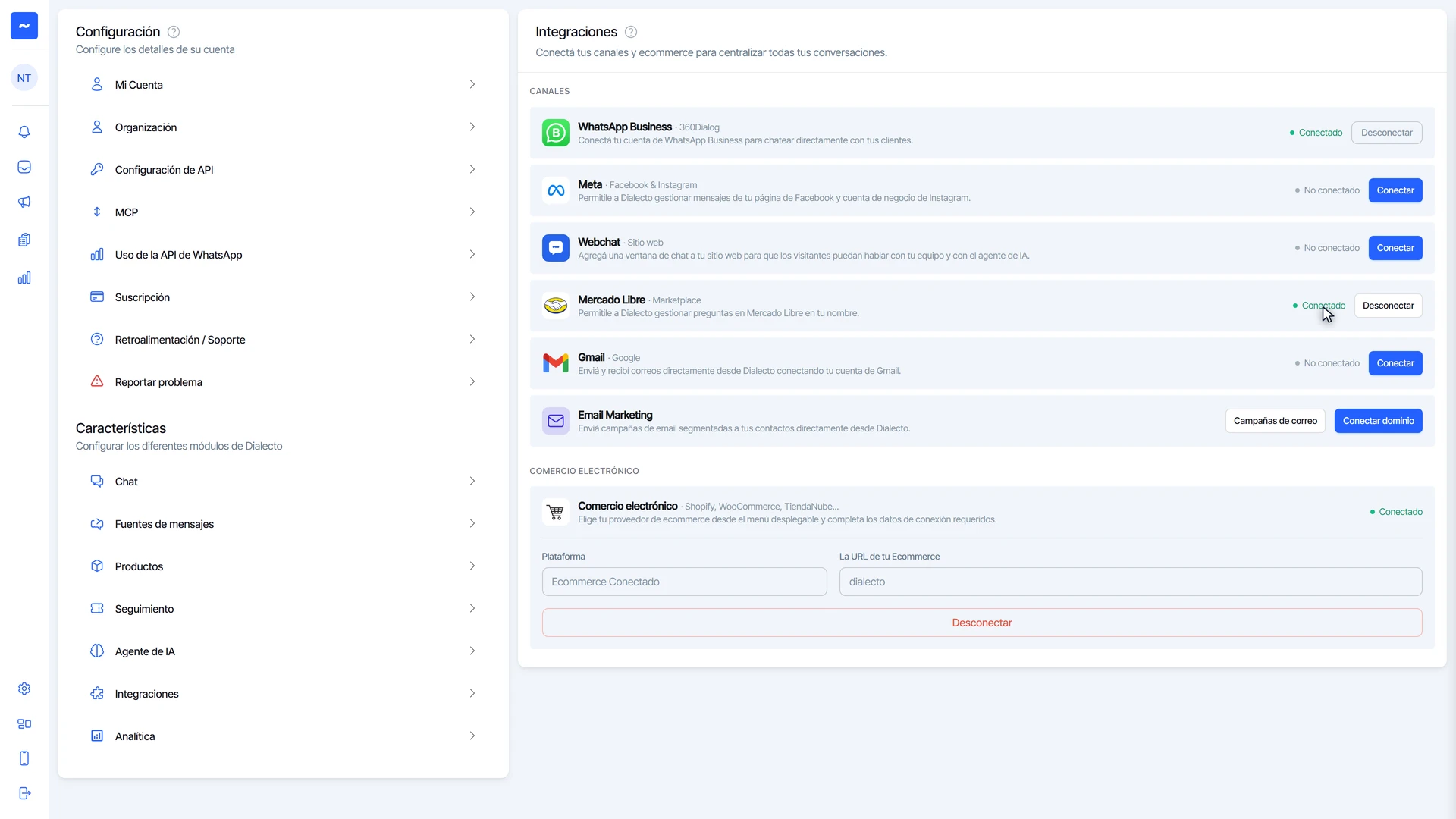This screenshot has height=819, width=1456.
Task: Click the Webchat bubble icon
Action: [556, 248]
